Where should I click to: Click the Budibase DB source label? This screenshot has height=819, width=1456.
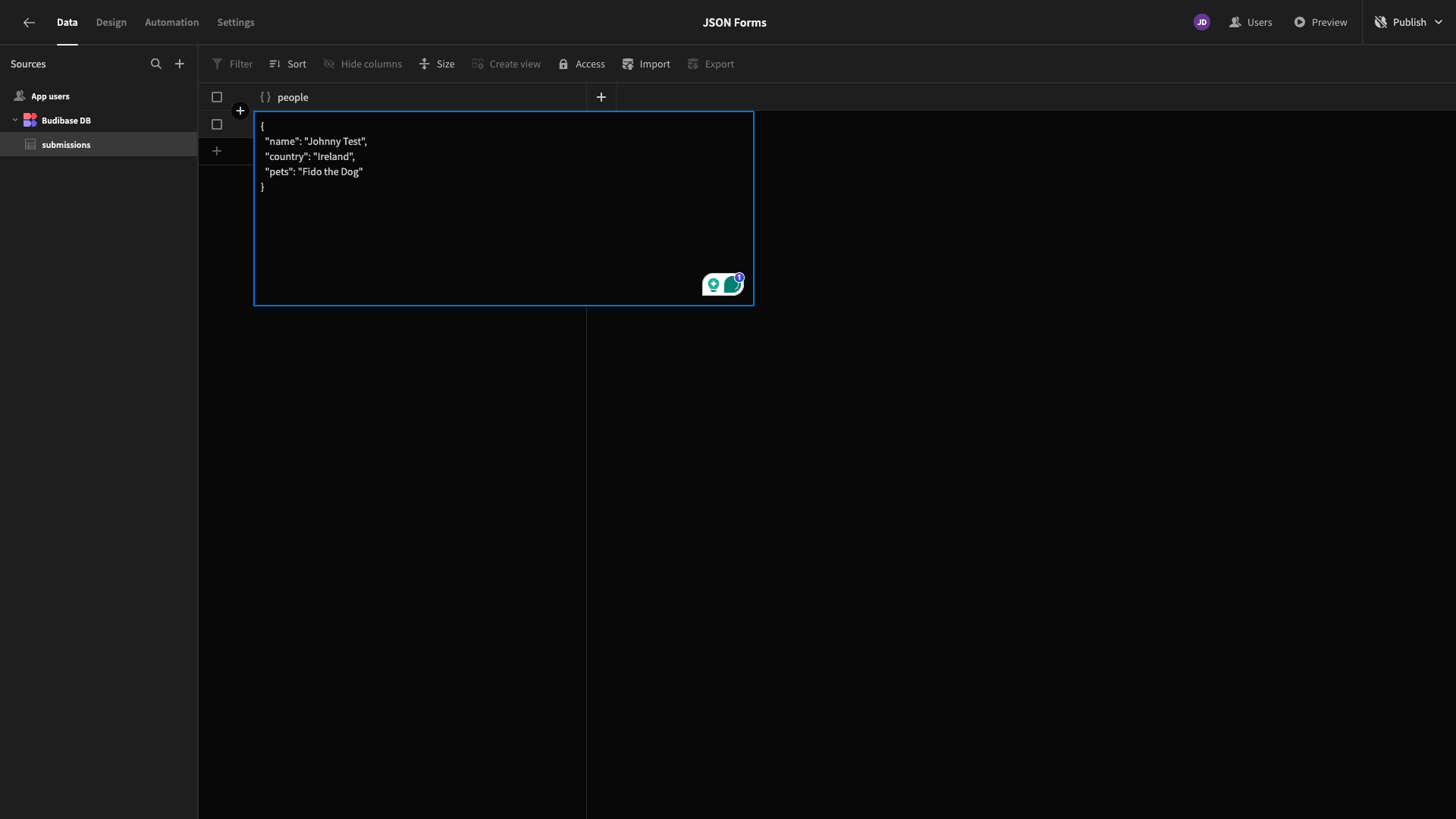[x=66, y=121]
